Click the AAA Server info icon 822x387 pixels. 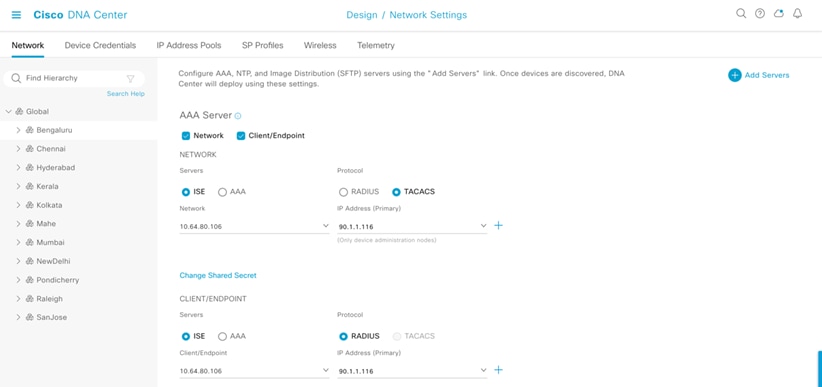tap(238, 116)
